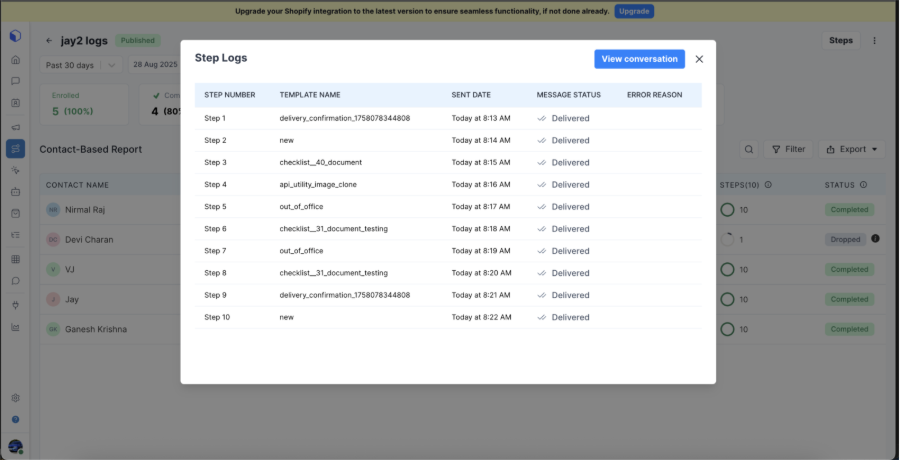
Task: Open the Export dropdown
Action: (851, 149)
